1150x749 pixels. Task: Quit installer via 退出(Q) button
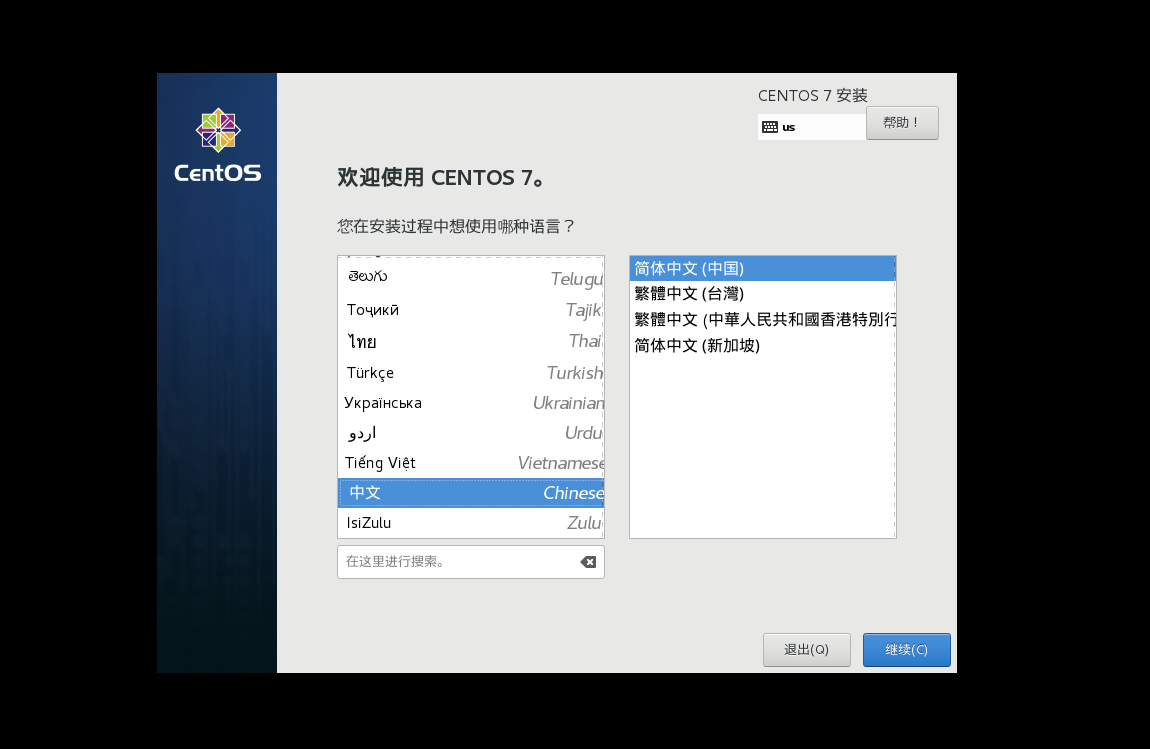(807, 650)
